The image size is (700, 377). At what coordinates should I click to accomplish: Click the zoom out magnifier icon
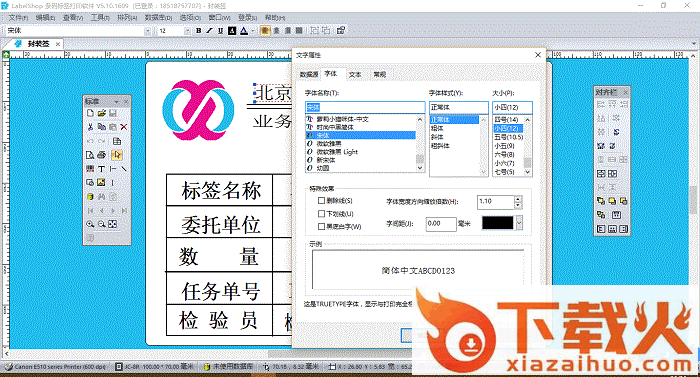pos(101,224)
